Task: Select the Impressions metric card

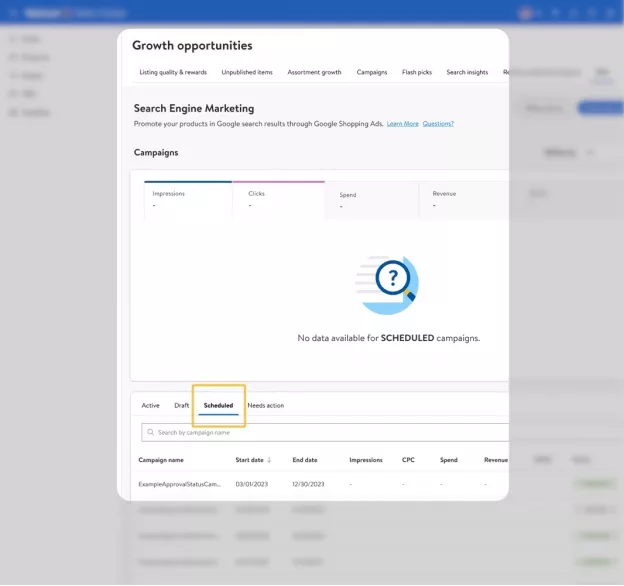Action: (x=187, y=200)
